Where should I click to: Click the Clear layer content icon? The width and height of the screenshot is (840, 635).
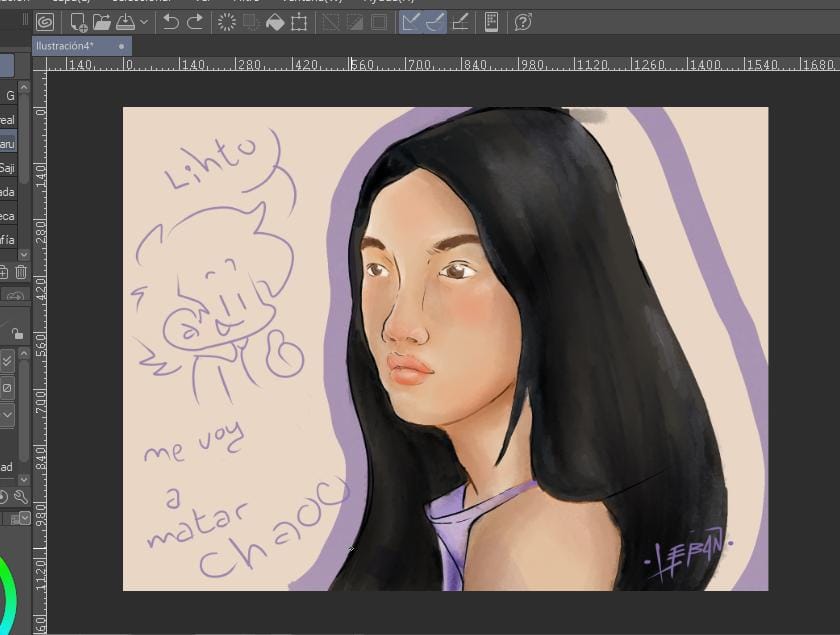(x=227, y=23)
